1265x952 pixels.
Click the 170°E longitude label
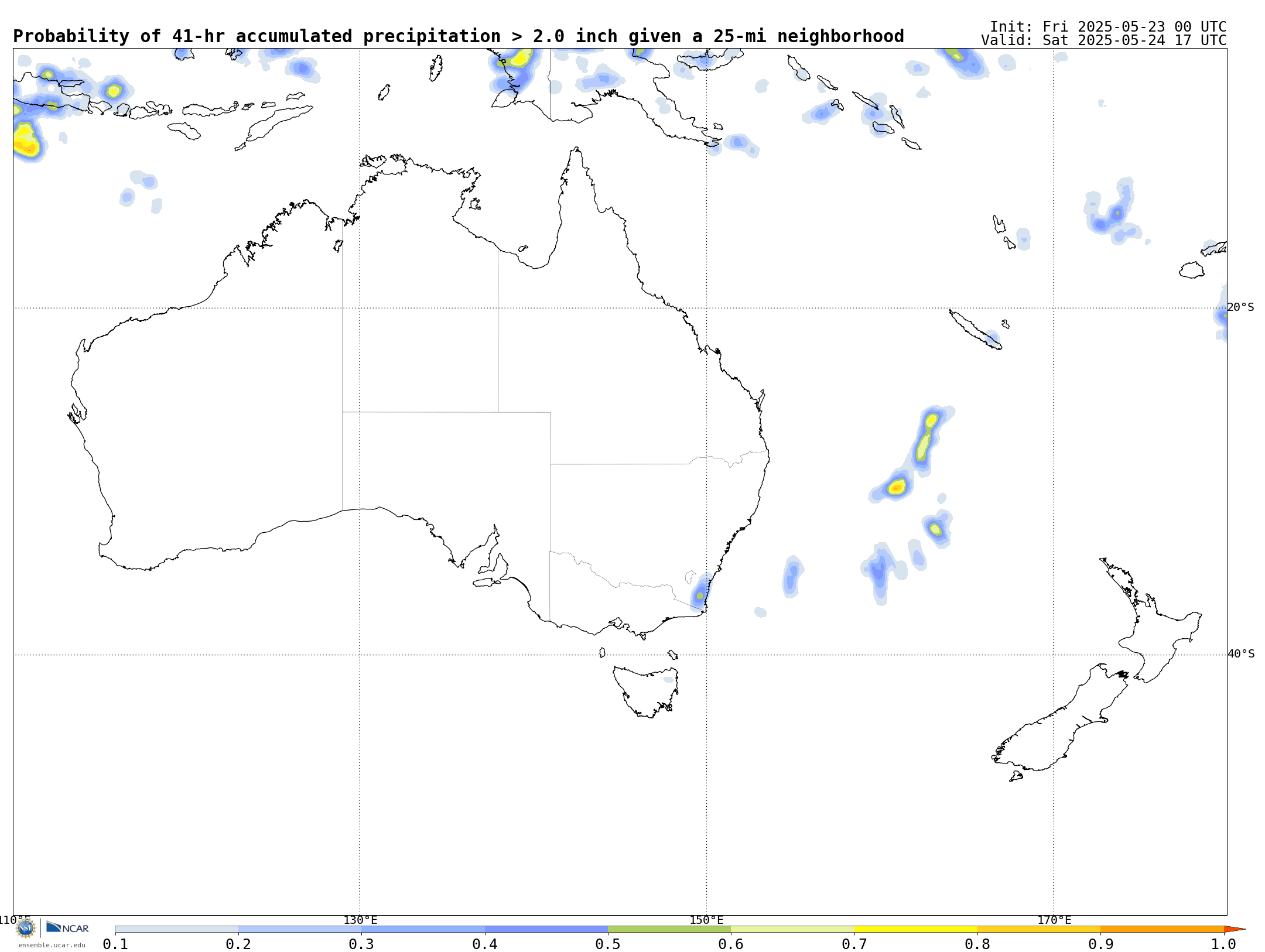(x=1054, y=920)
